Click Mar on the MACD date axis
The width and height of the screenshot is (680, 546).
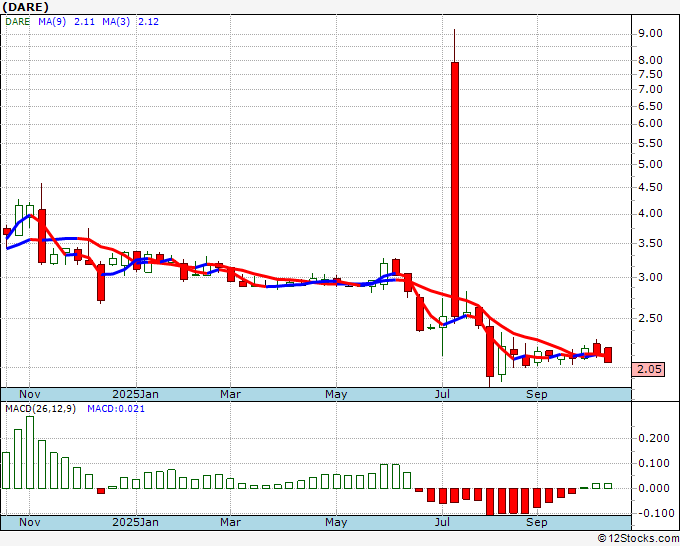coord(230,522)
